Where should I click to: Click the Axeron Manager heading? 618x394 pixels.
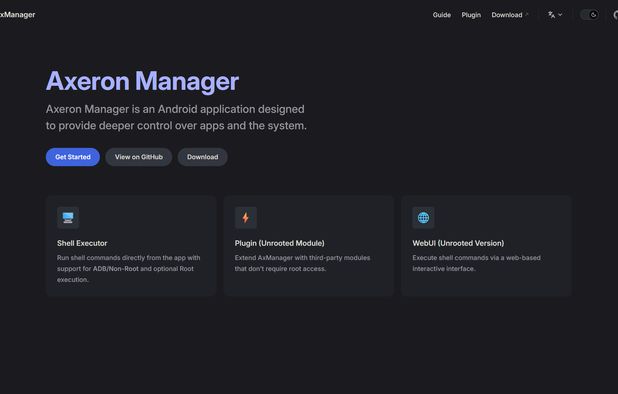click(142, 81)
